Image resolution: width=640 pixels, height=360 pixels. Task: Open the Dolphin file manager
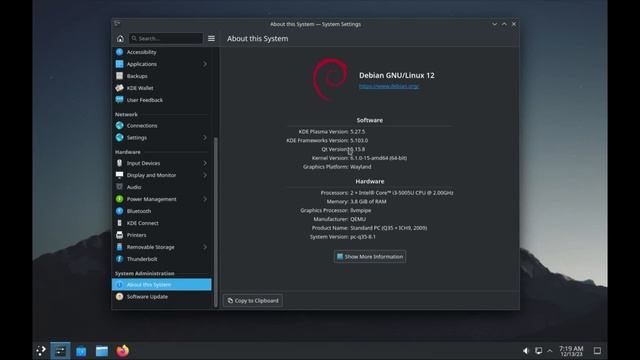[102, 351]
